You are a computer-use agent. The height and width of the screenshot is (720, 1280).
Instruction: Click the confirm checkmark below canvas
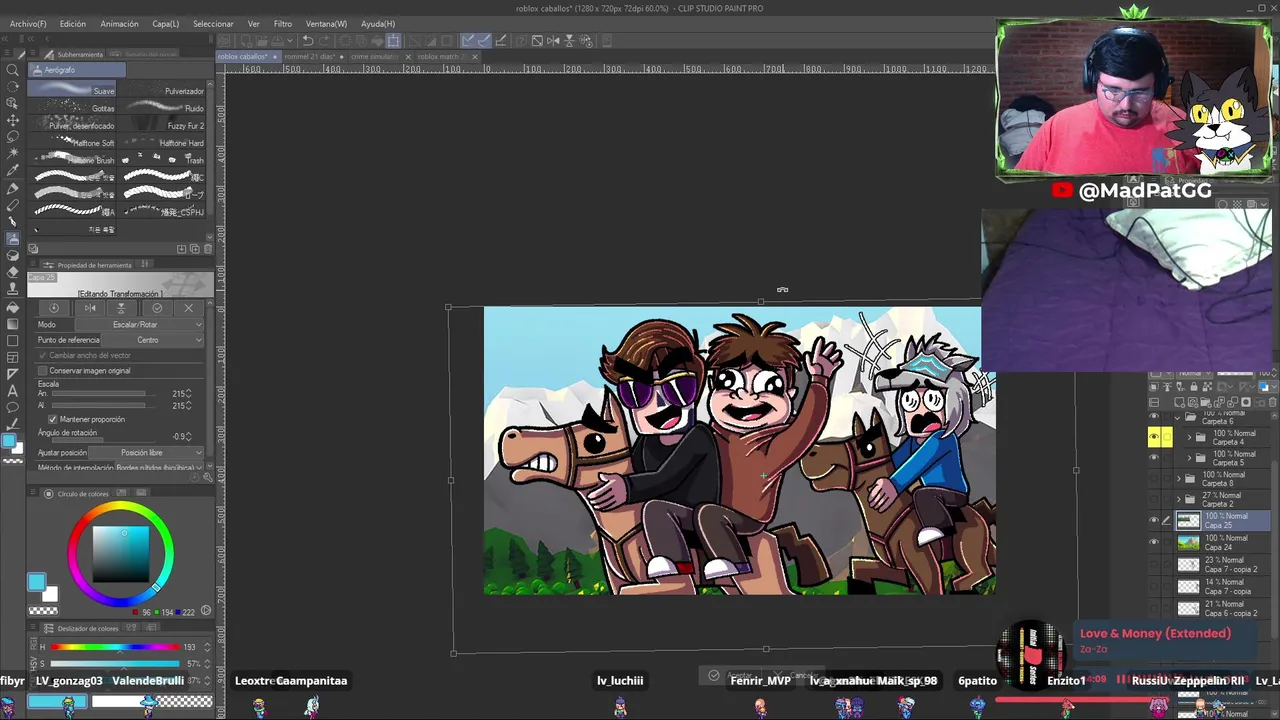point(713,675)
